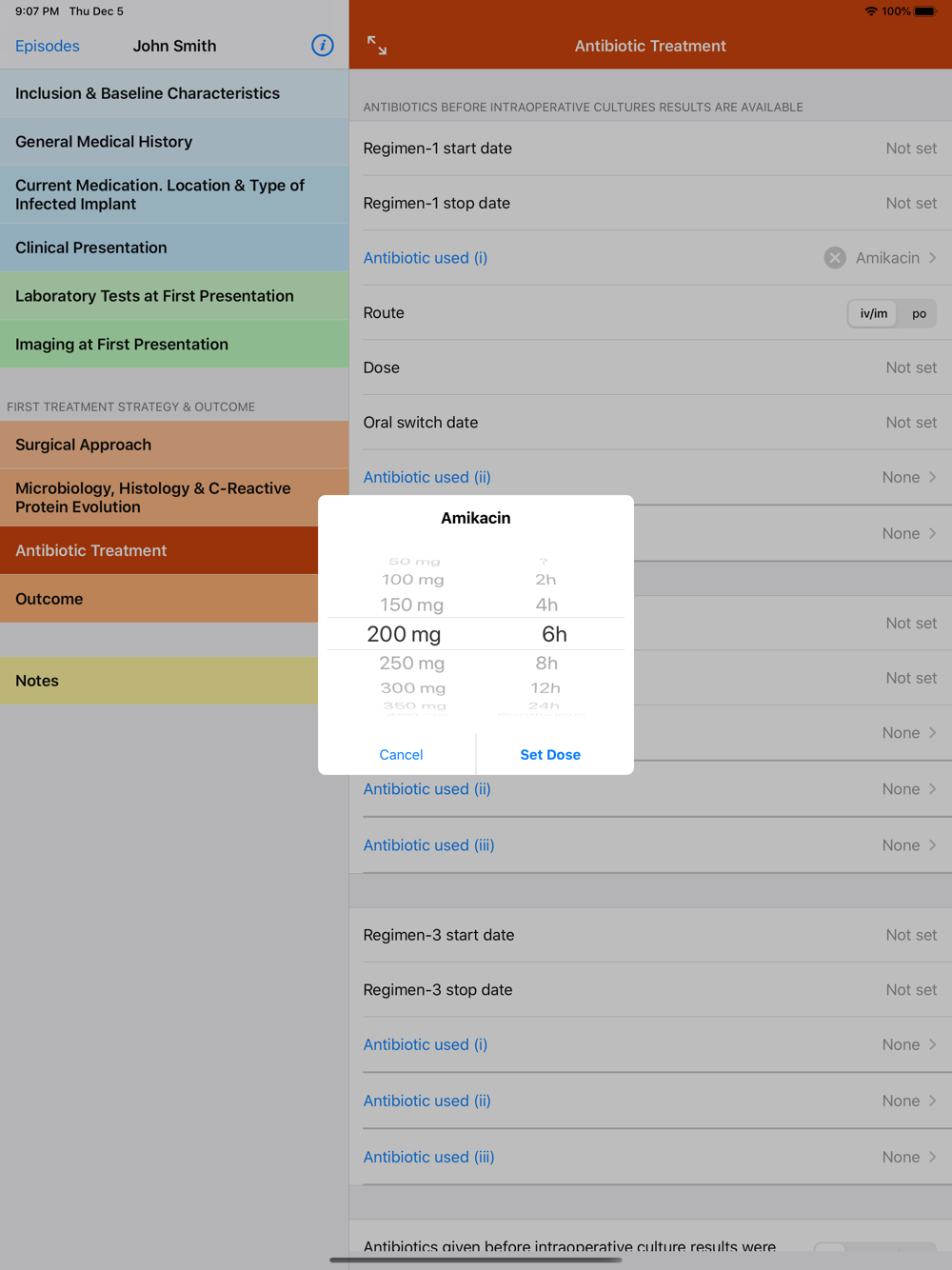The width and height of the screenshot is (952, 1270).
Task: Open Amikacin antibiotic chevron
Action: (933, 258)
